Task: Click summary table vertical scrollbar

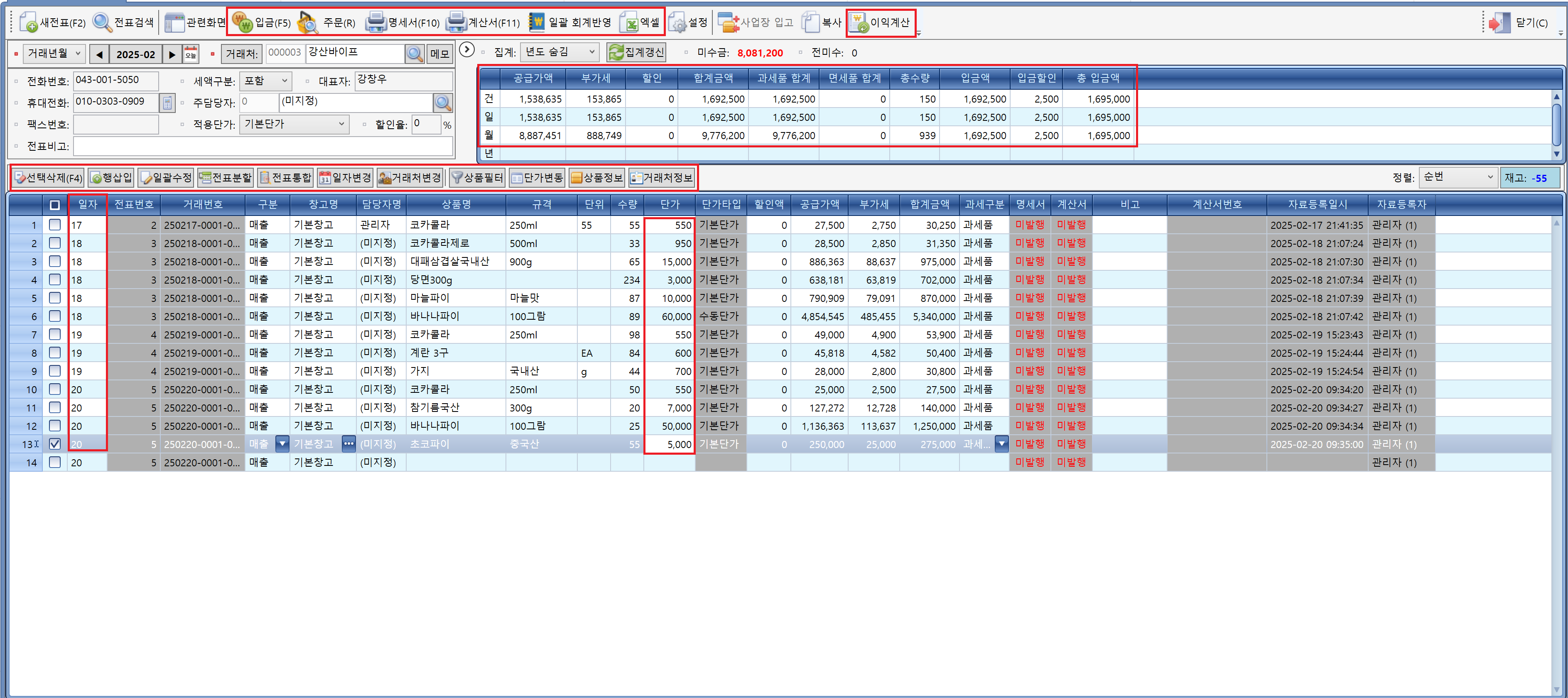Action: [1556, 125]
